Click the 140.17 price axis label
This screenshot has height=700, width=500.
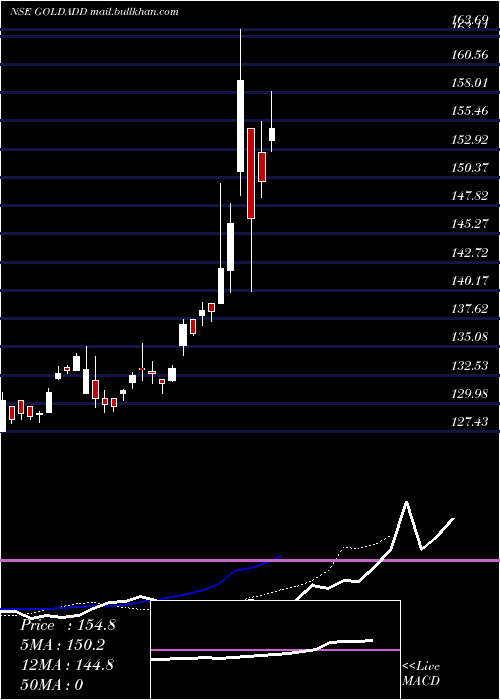[x=470, y=281]
